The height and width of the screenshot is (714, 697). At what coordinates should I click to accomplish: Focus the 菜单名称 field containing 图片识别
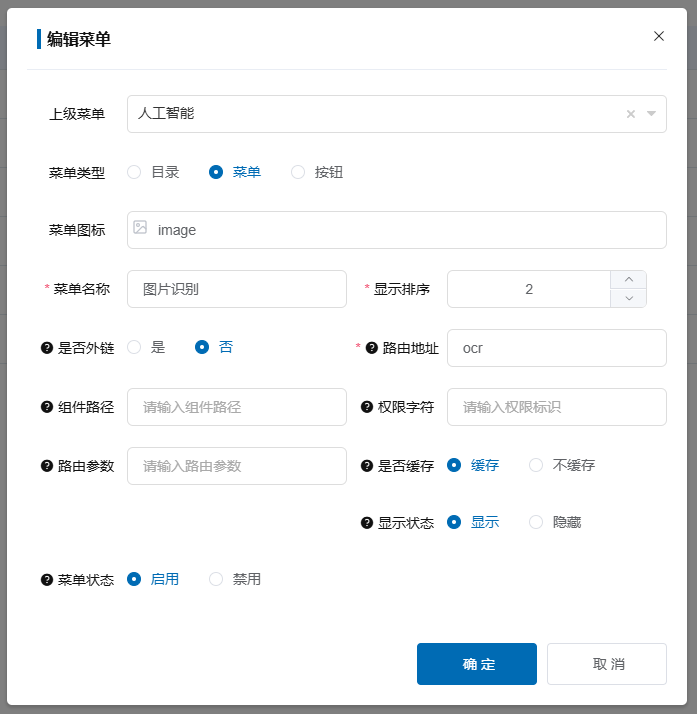(x=237, y=289)
